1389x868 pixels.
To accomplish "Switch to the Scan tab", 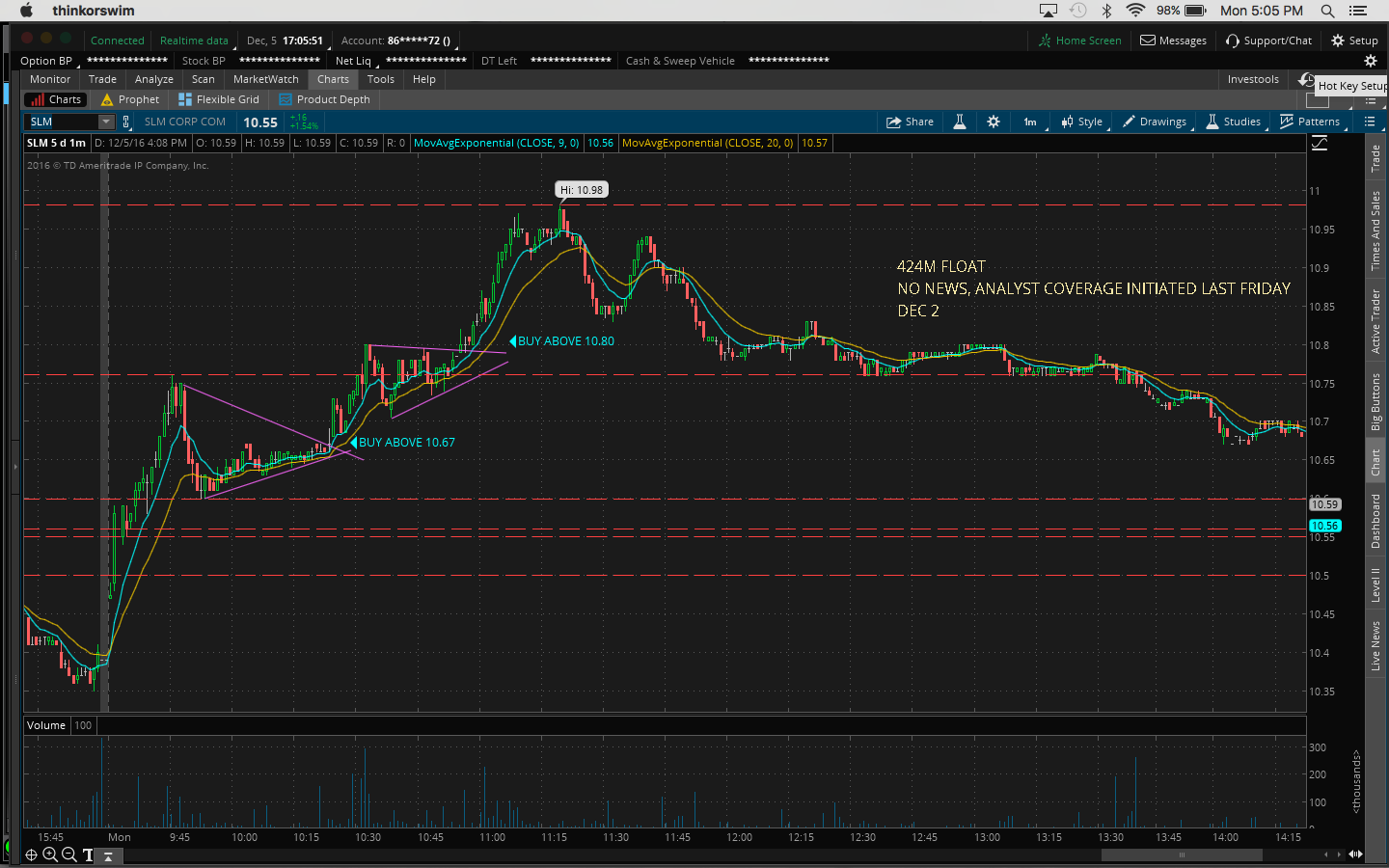I will [x=203, y=79].
